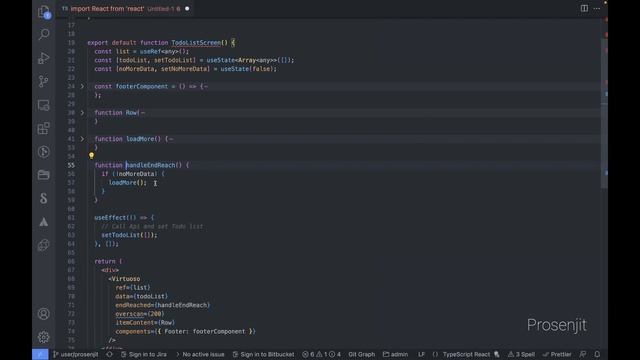
Task: Open the triangle icon view in activity bar
Action: click(x=44, y=222)
